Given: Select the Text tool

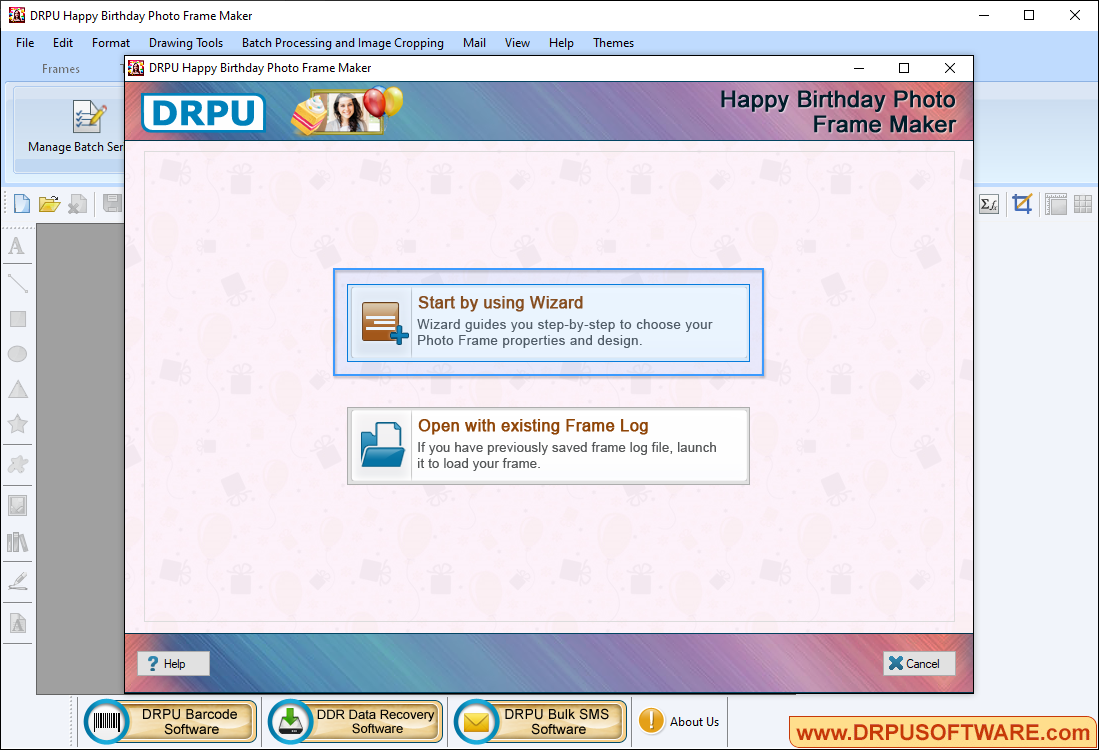Looking at the screenshot, I should tap(16, 246).
